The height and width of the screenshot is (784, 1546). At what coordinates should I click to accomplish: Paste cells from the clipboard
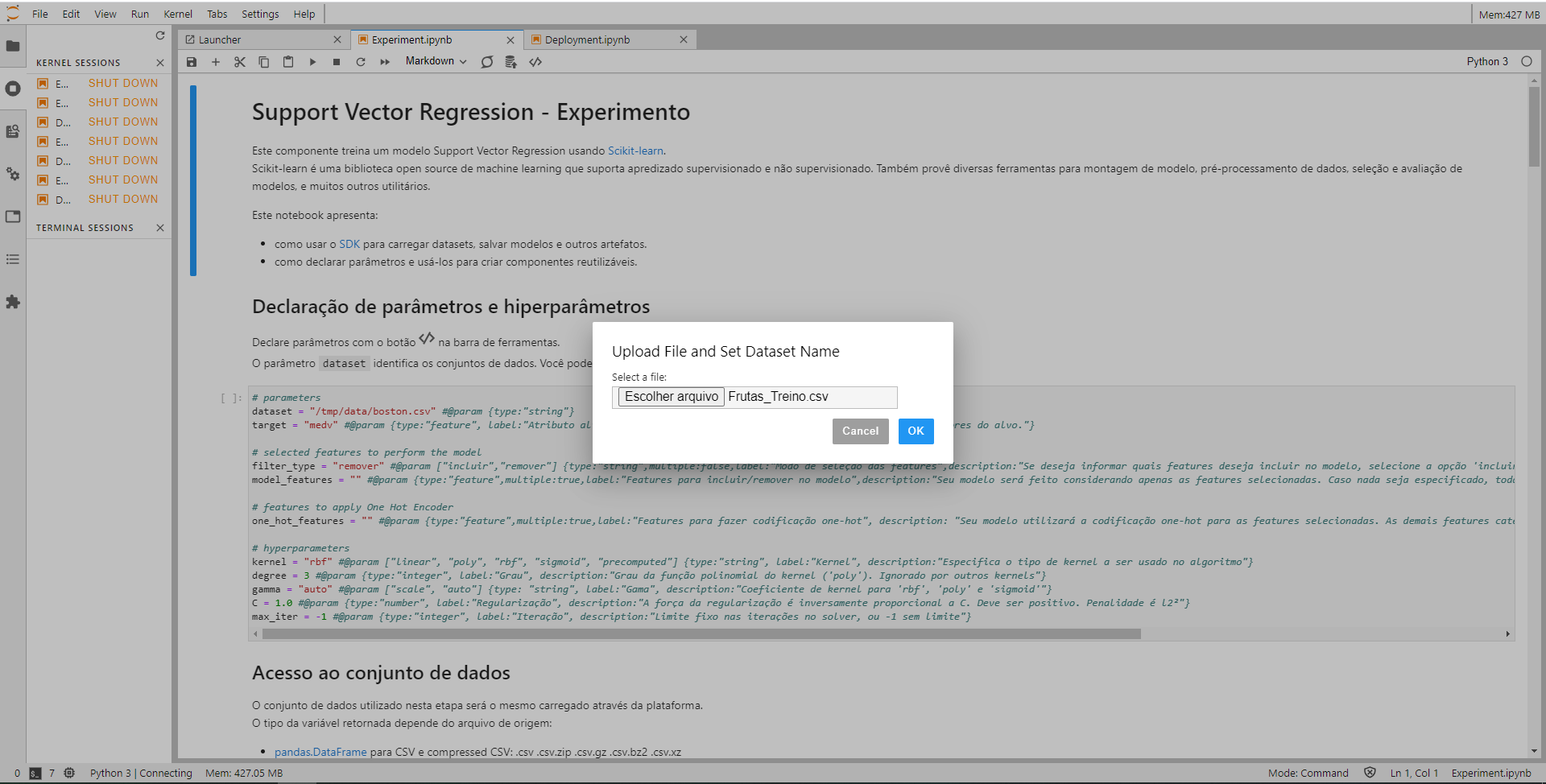point(288,62)
